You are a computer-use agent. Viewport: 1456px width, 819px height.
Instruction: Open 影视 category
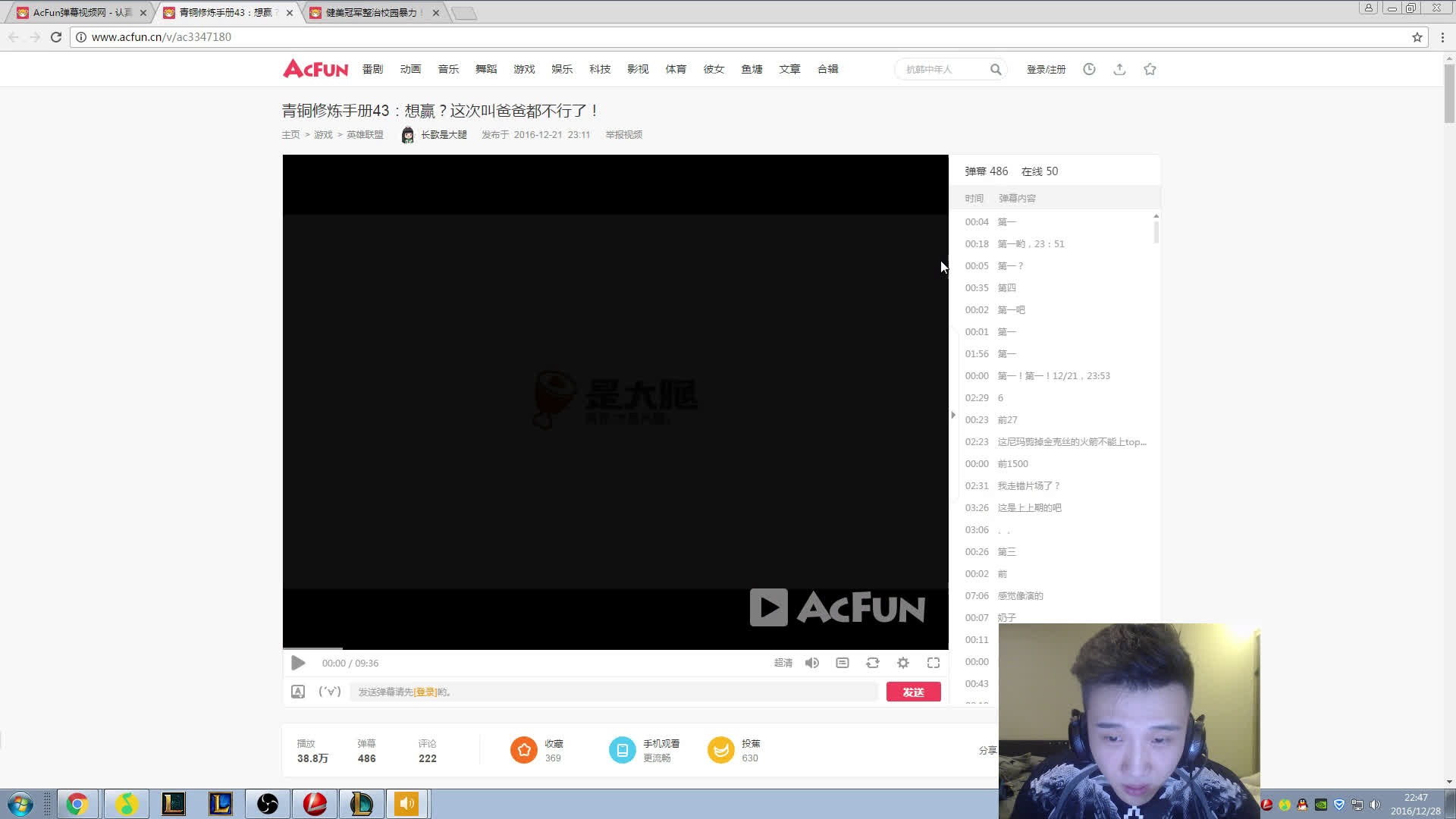[638, 69]
